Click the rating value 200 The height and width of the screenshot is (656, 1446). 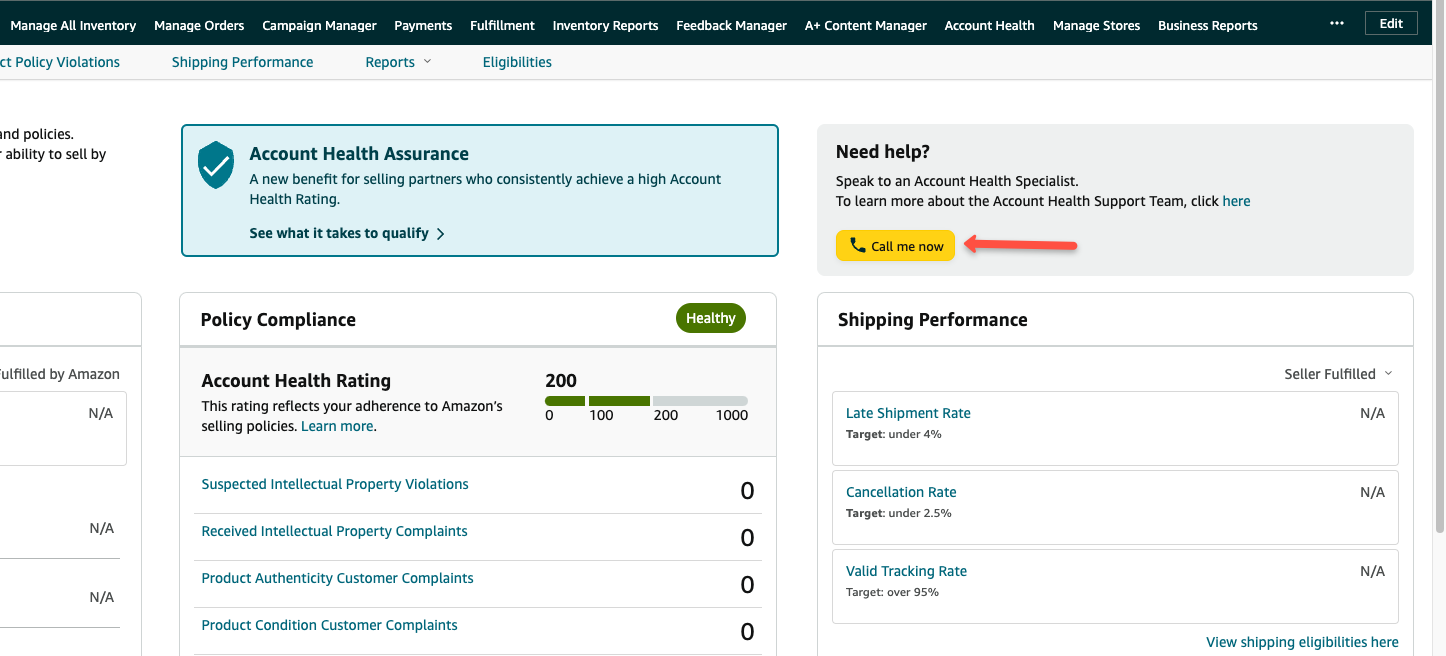[x=561, y=380]
